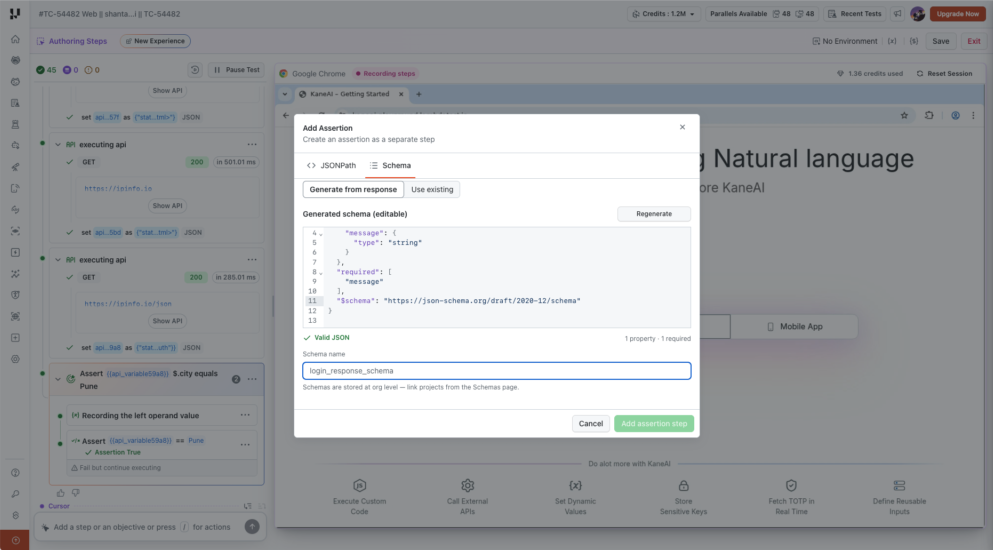The height and width of the screenshot is (550, 993).
Task: Click the thumbs down feedback icon
Action: tap(75, 493)
